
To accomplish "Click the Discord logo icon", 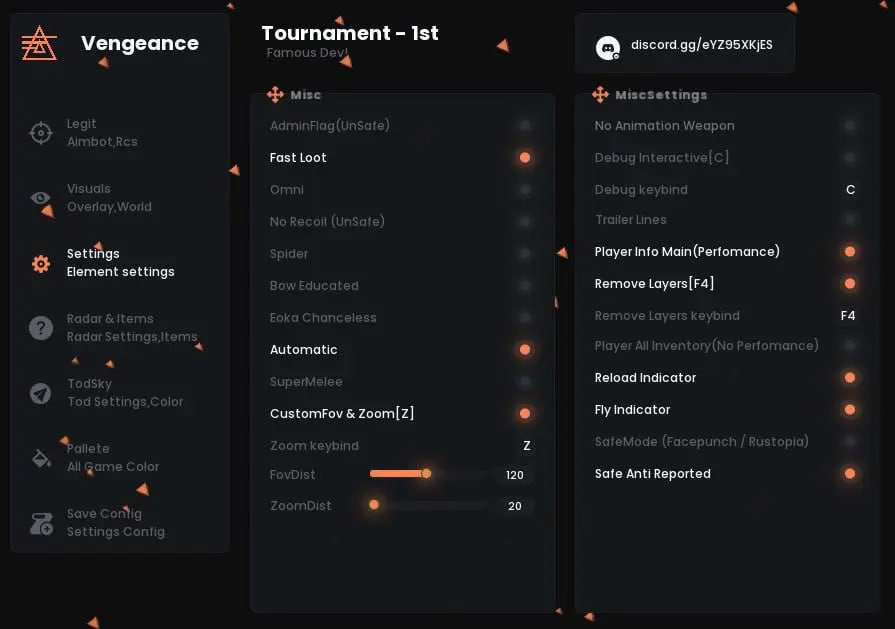I will 607,47.
